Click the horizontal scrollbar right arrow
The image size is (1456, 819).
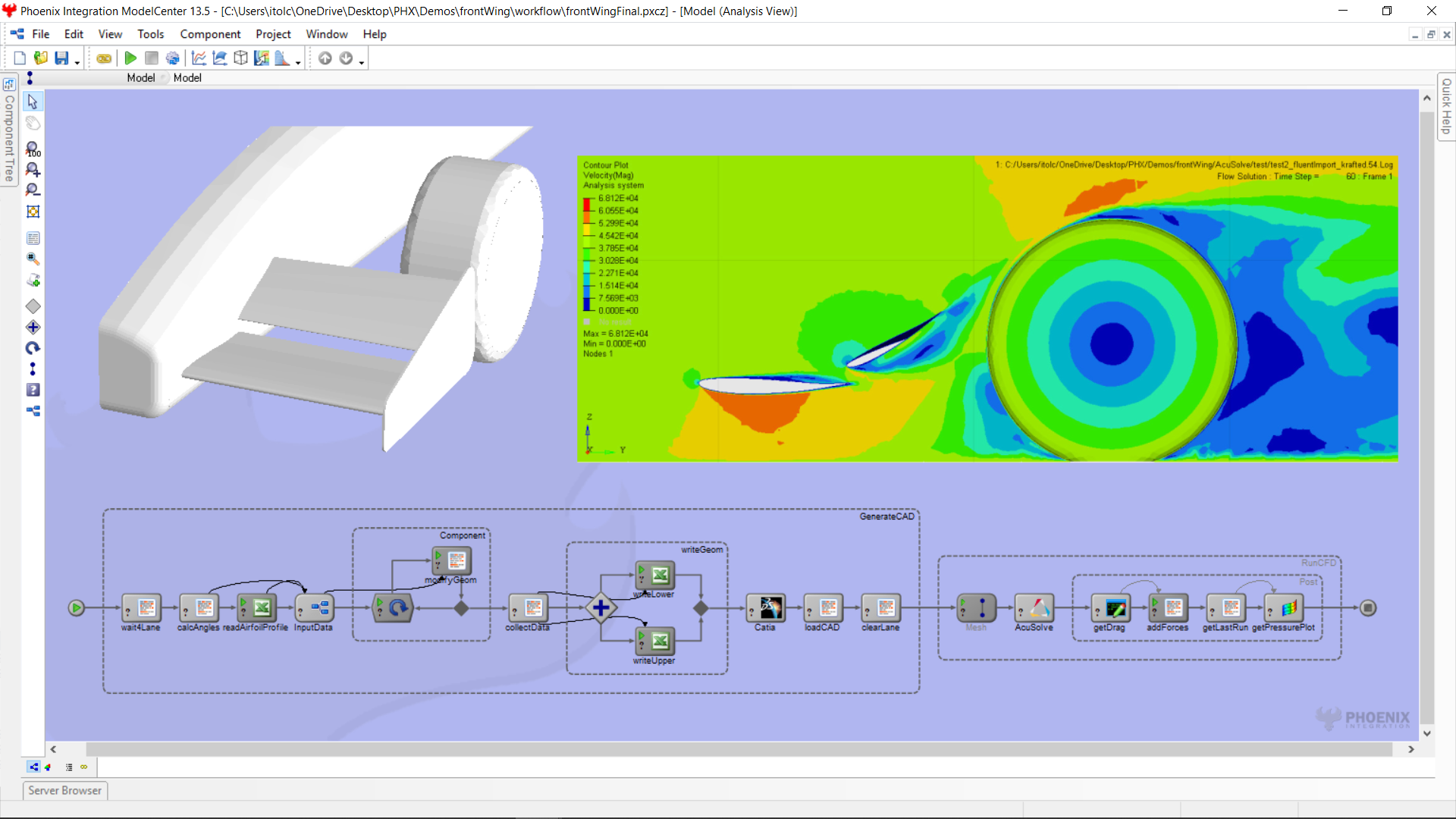(1411, 749)
